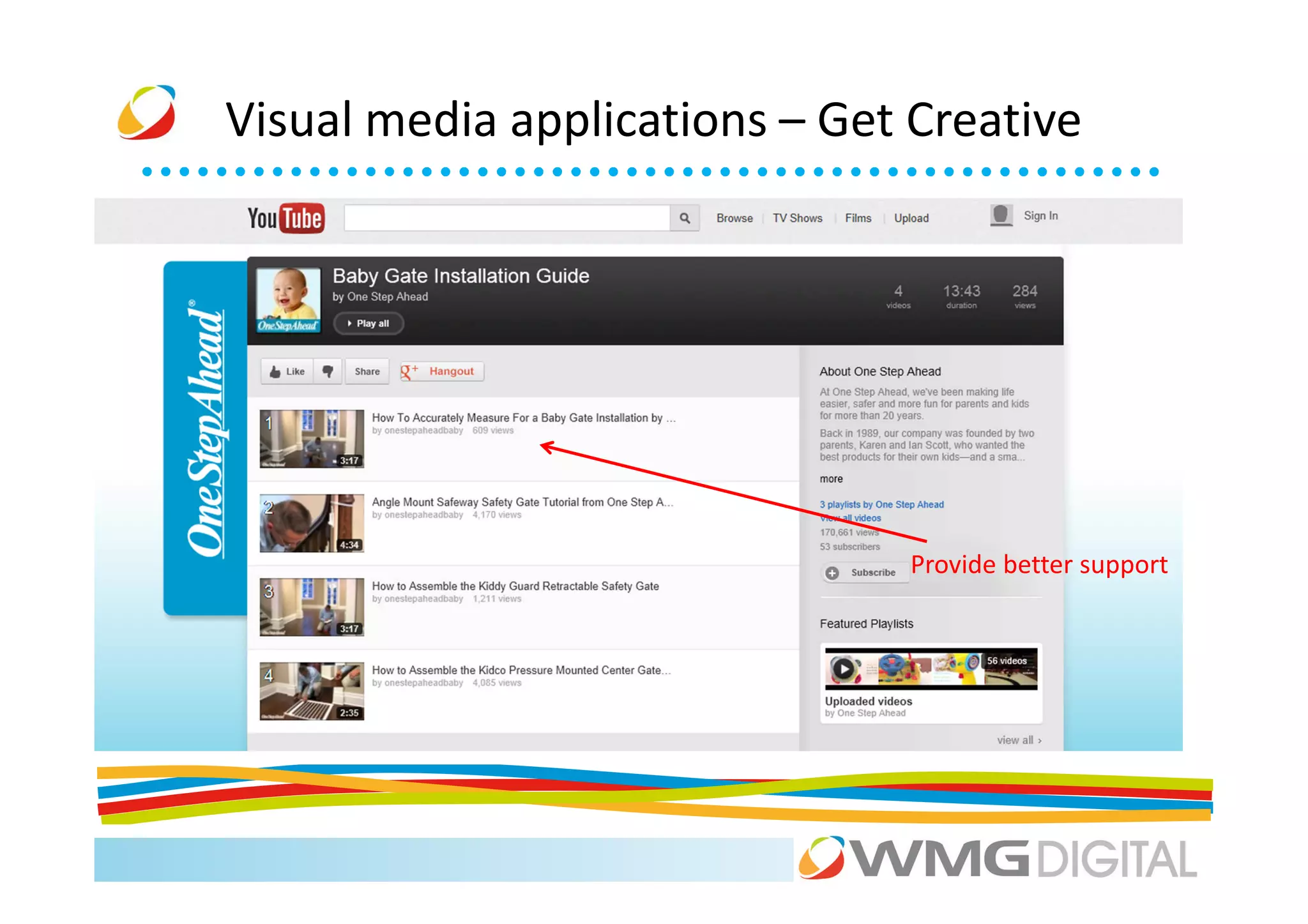The width and height of the screenshot is (1308, 924).
Task: Click thumbnail of video number 3 (3:17)
Action: (x=312, y=607)
